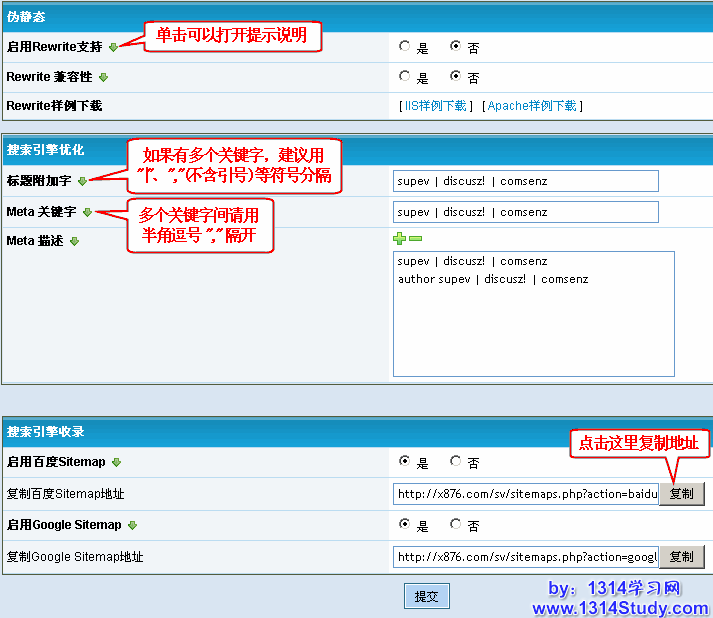Show tip arrow beside Meta 描述
713x618 pixels.
(74, 241)
